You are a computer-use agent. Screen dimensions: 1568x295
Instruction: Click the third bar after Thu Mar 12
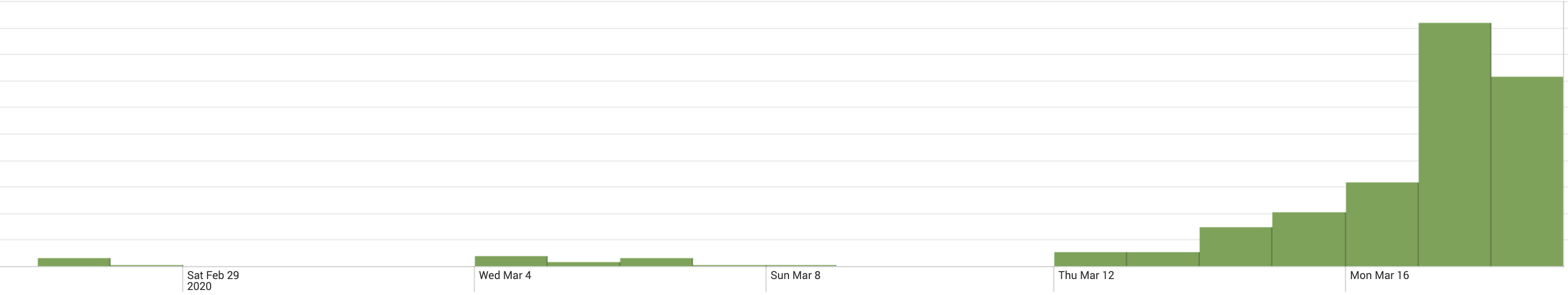1235,247
